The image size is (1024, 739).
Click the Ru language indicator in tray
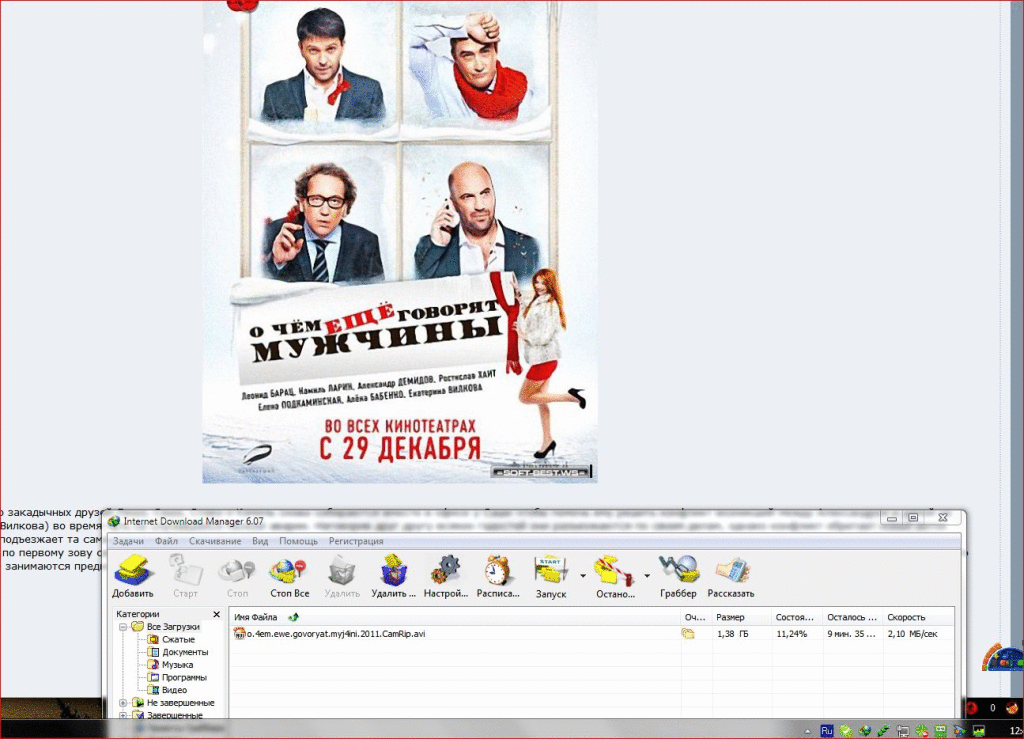coord(827,731)
